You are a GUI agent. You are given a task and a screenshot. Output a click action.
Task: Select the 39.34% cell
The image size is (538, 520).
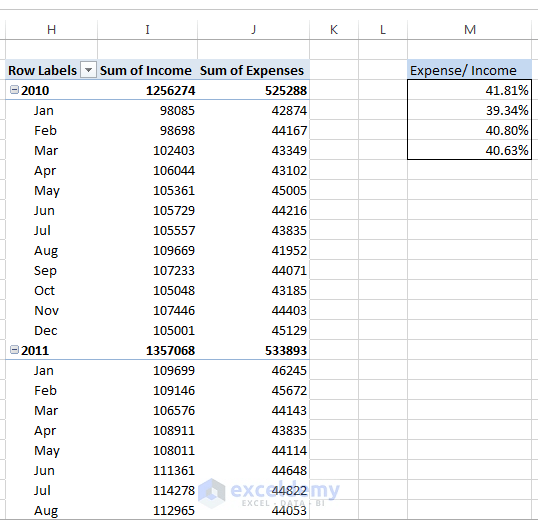tap(470, 110)
